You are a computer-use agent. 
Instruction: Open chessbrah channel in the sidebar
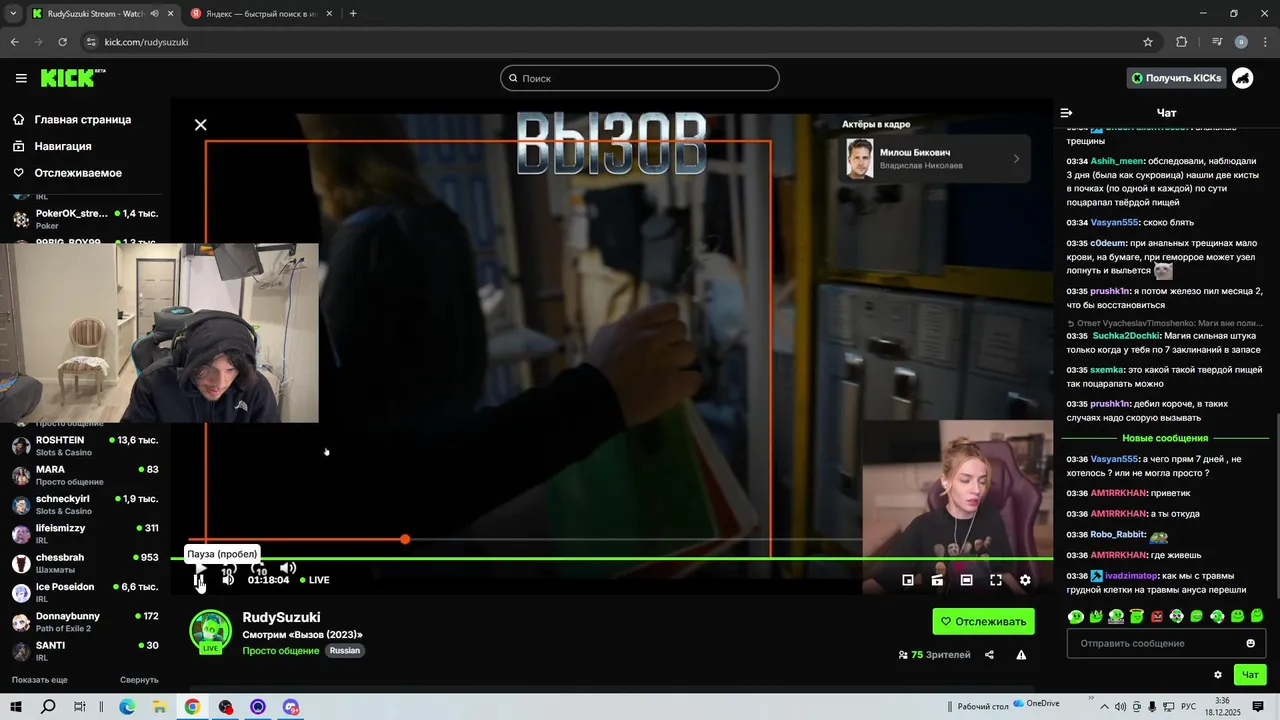[85, 563]
